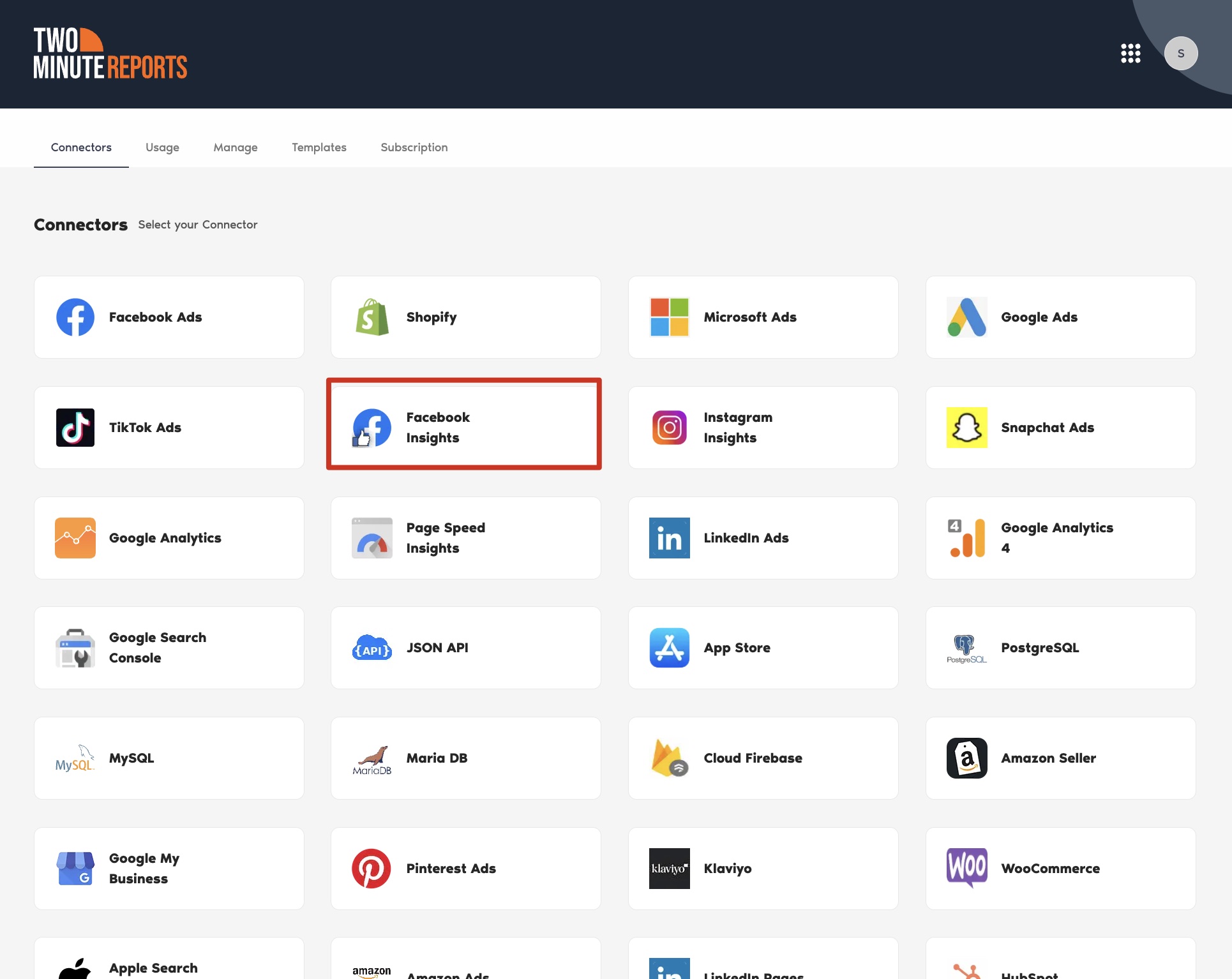Choose the App Store connector label

tap(737, 648)
